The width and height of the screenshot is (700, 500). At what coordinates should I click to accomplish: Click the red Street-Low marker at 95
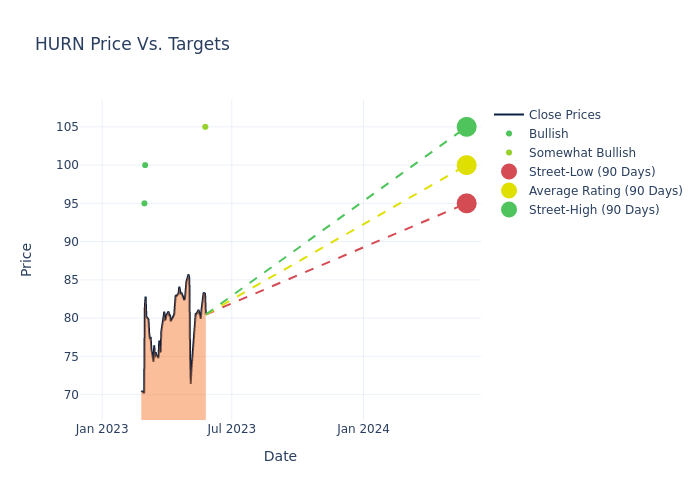[466, 203]
